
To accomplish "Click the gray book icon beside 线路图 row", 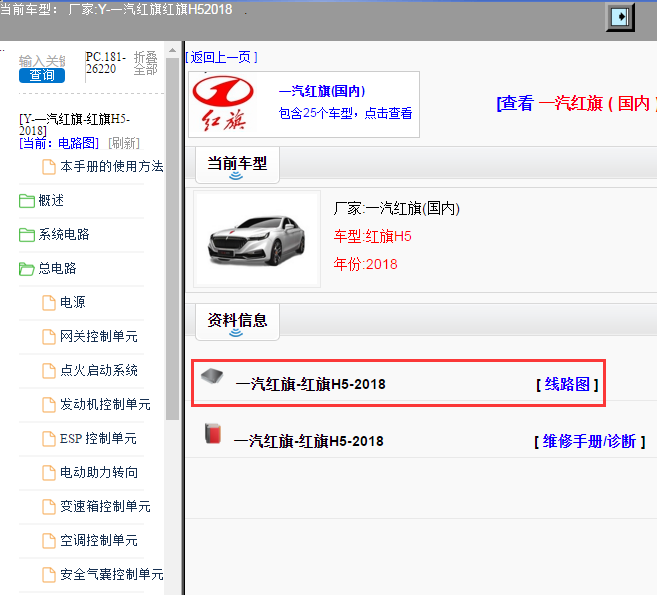I will pyautogui.click(x=212, y=376).
